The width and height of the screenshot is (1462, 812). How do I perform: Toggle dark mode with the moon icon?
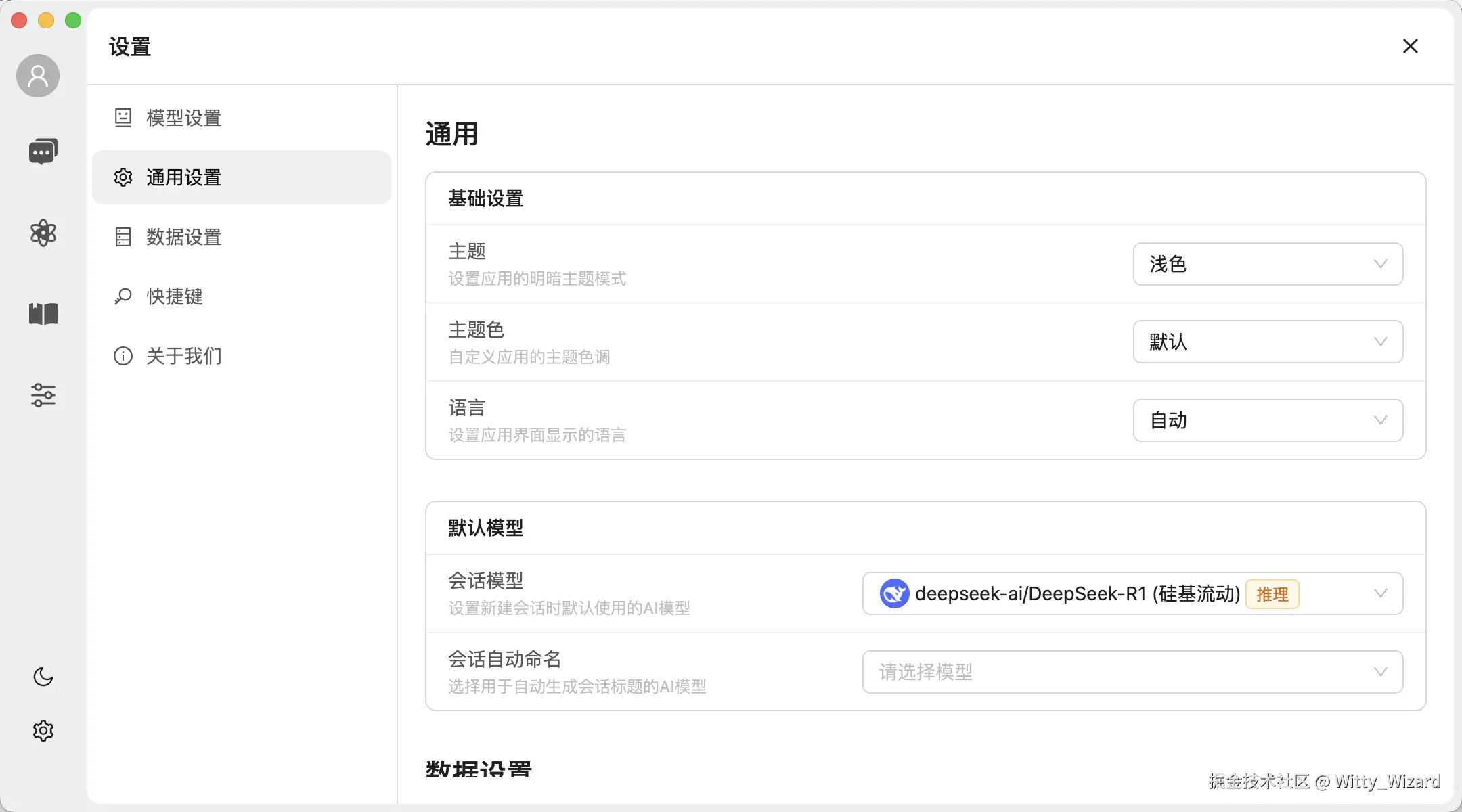click(43, 677)
